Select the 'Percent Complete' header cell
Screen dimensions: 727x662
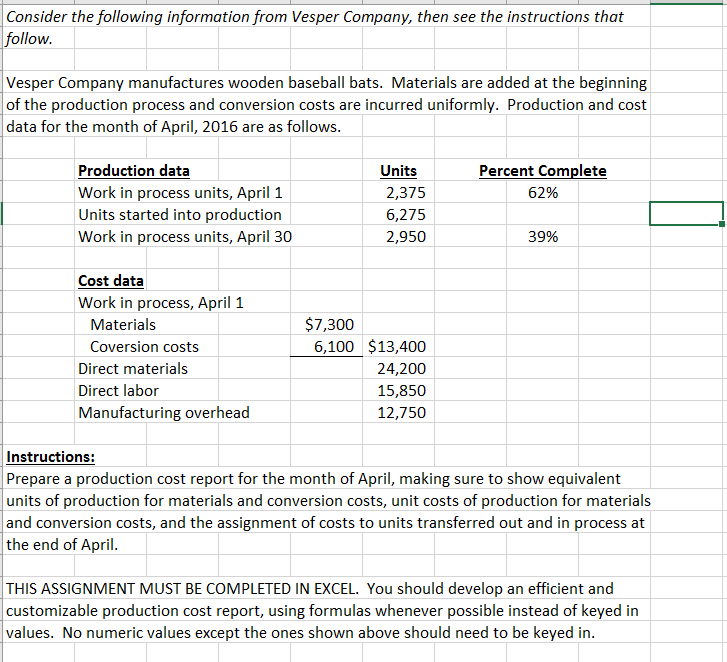coord(542,171)
